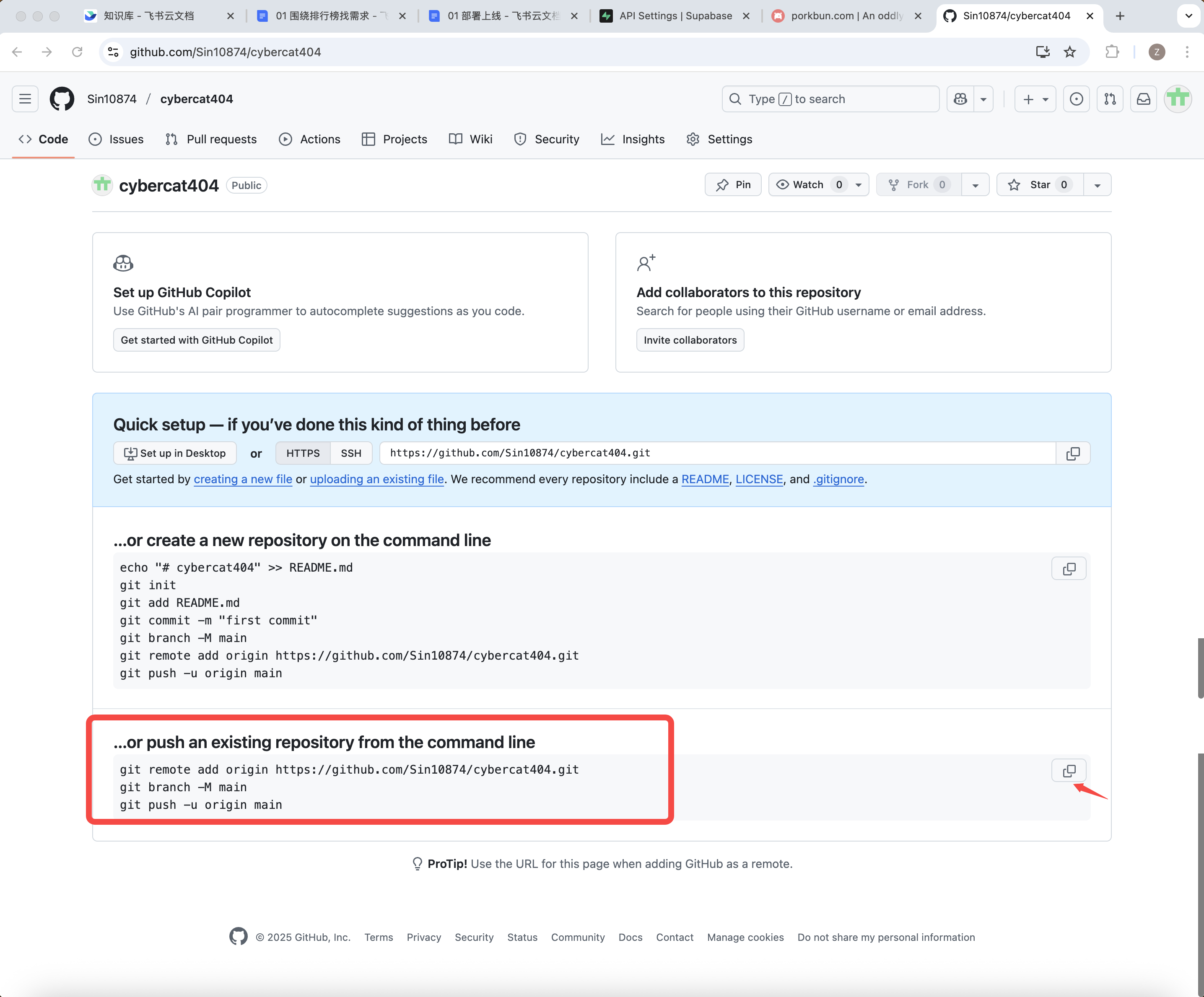
Task: Open the Insights tab
Action: coord(633,139)
